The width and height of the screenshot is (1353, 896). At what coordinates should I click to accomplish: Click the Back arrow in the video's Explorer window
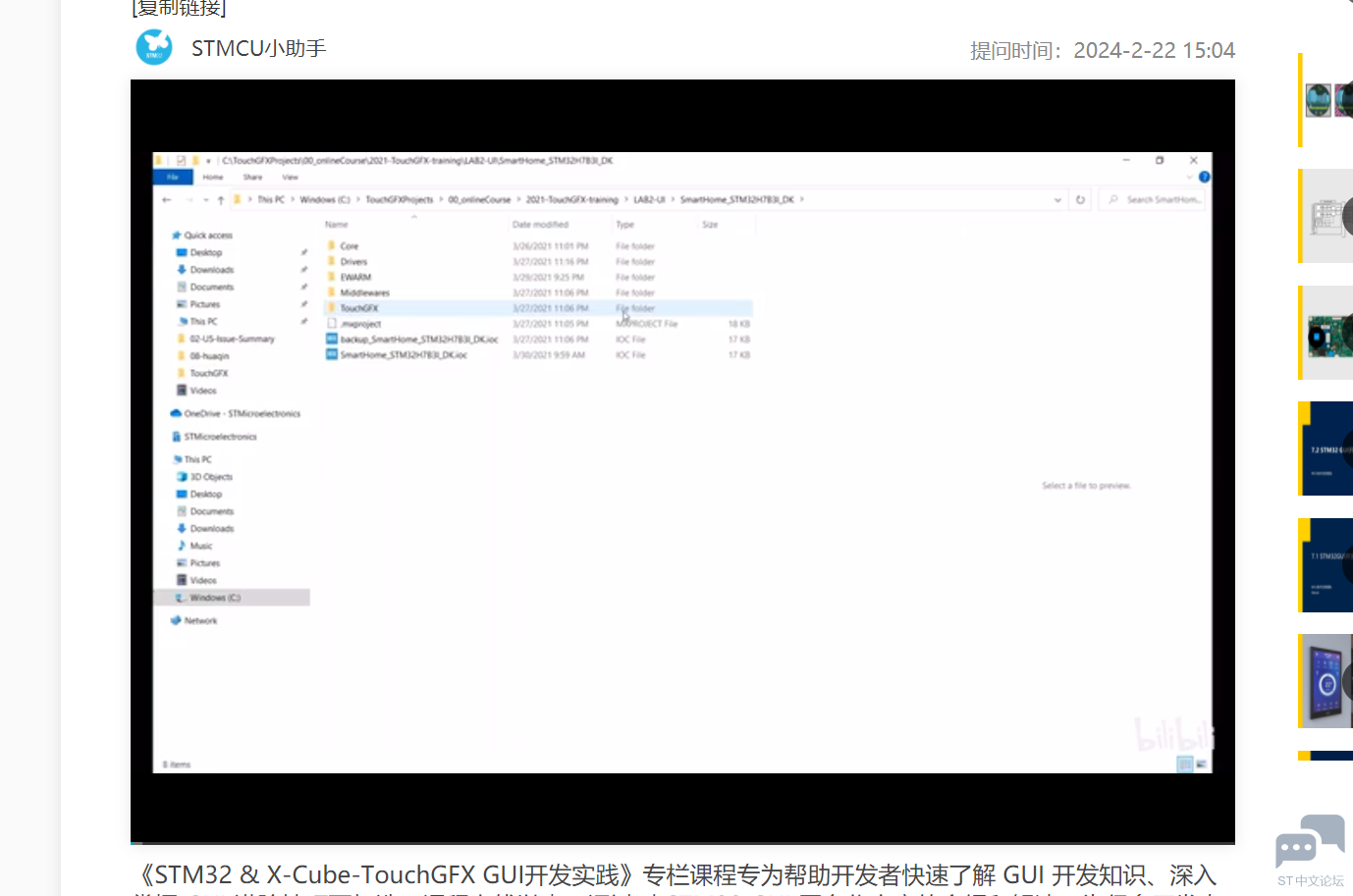(167, 200)
